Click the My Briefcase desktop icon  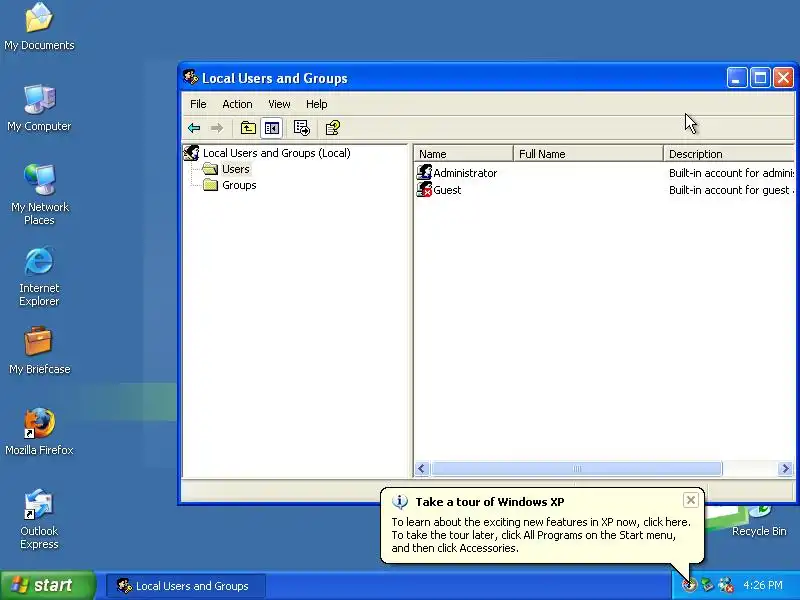tap(39, 351)
